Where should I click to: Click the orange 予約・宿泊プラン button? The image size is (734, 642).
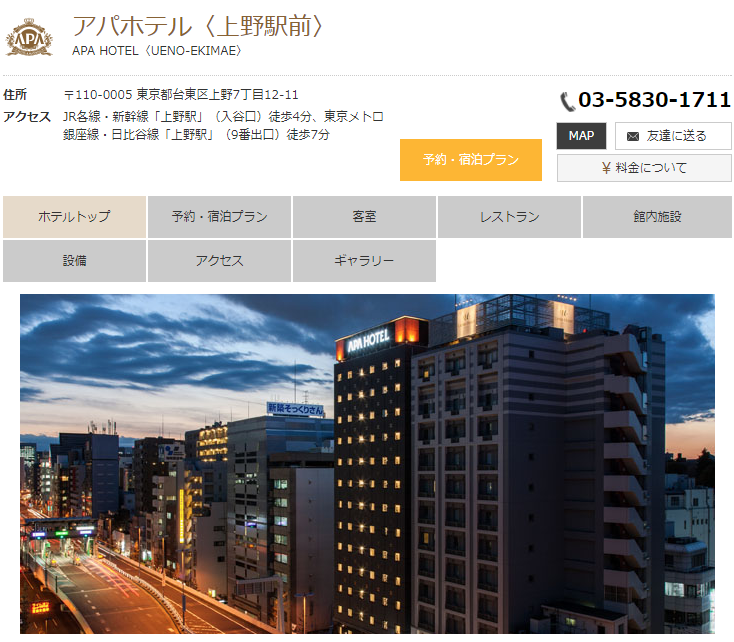coord(470,160)
